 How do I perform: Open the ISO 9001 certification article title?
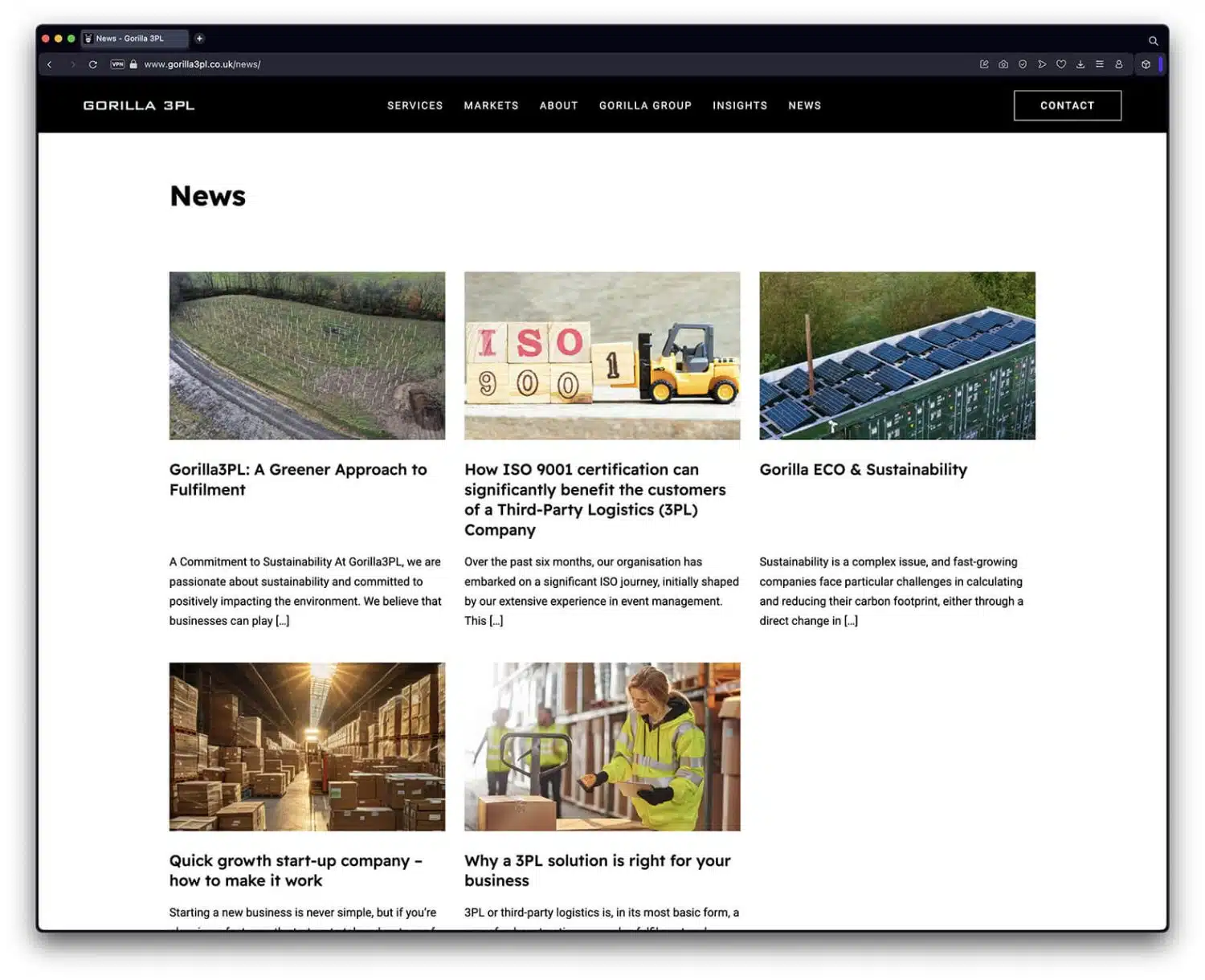(x=595, y=500)
